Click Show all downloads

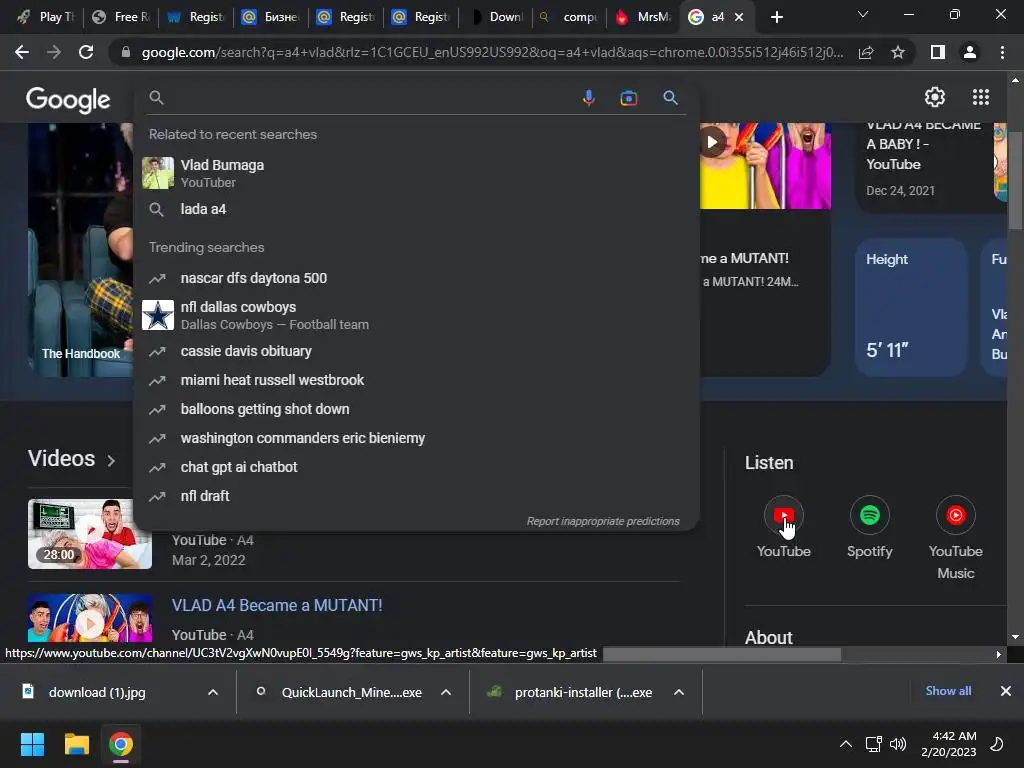948,691
